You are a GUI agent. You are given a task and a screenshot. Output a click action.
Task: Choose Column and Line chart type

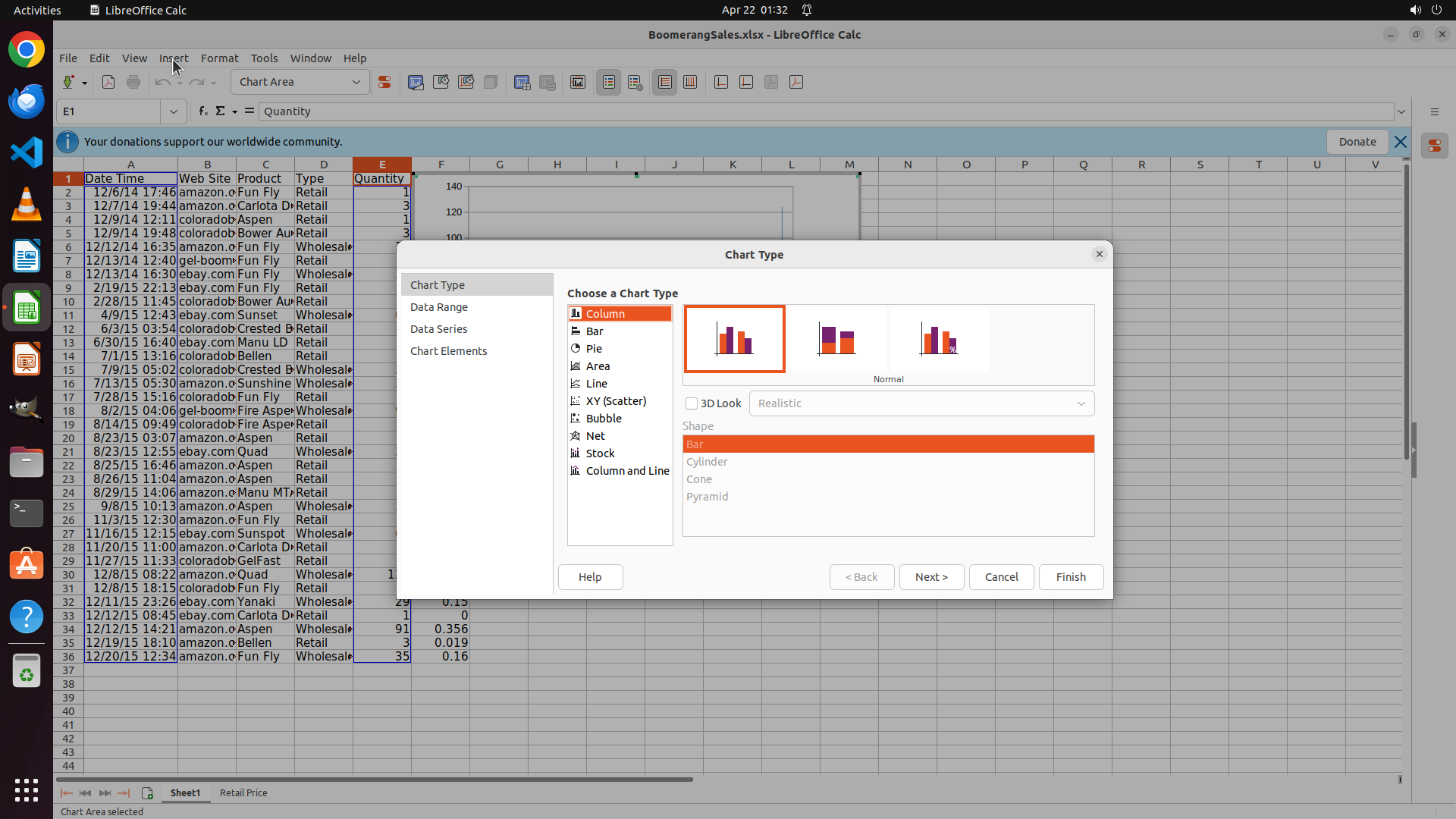click(x=626, y=471)
